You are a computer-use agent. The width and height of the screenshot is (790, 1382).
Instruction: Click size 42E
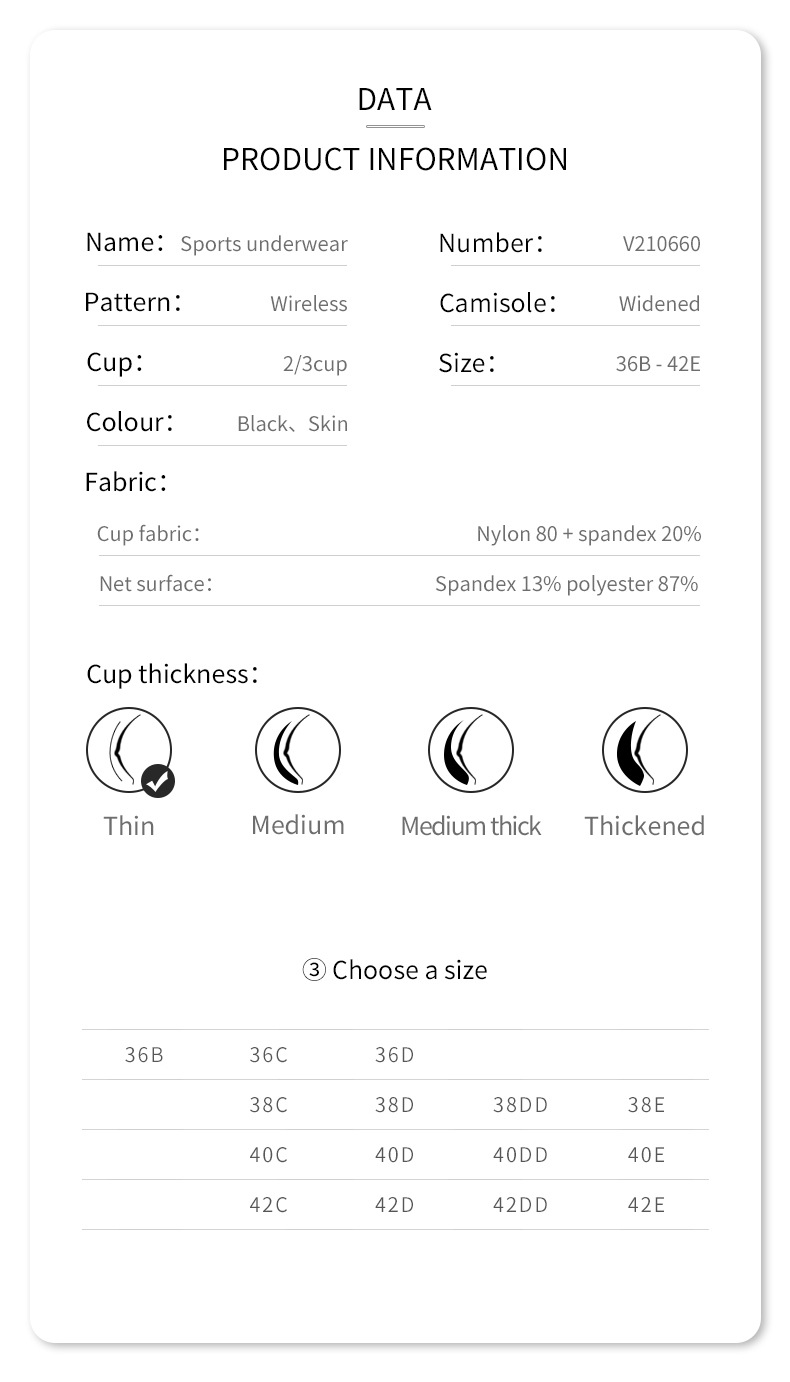[646, 1205]
